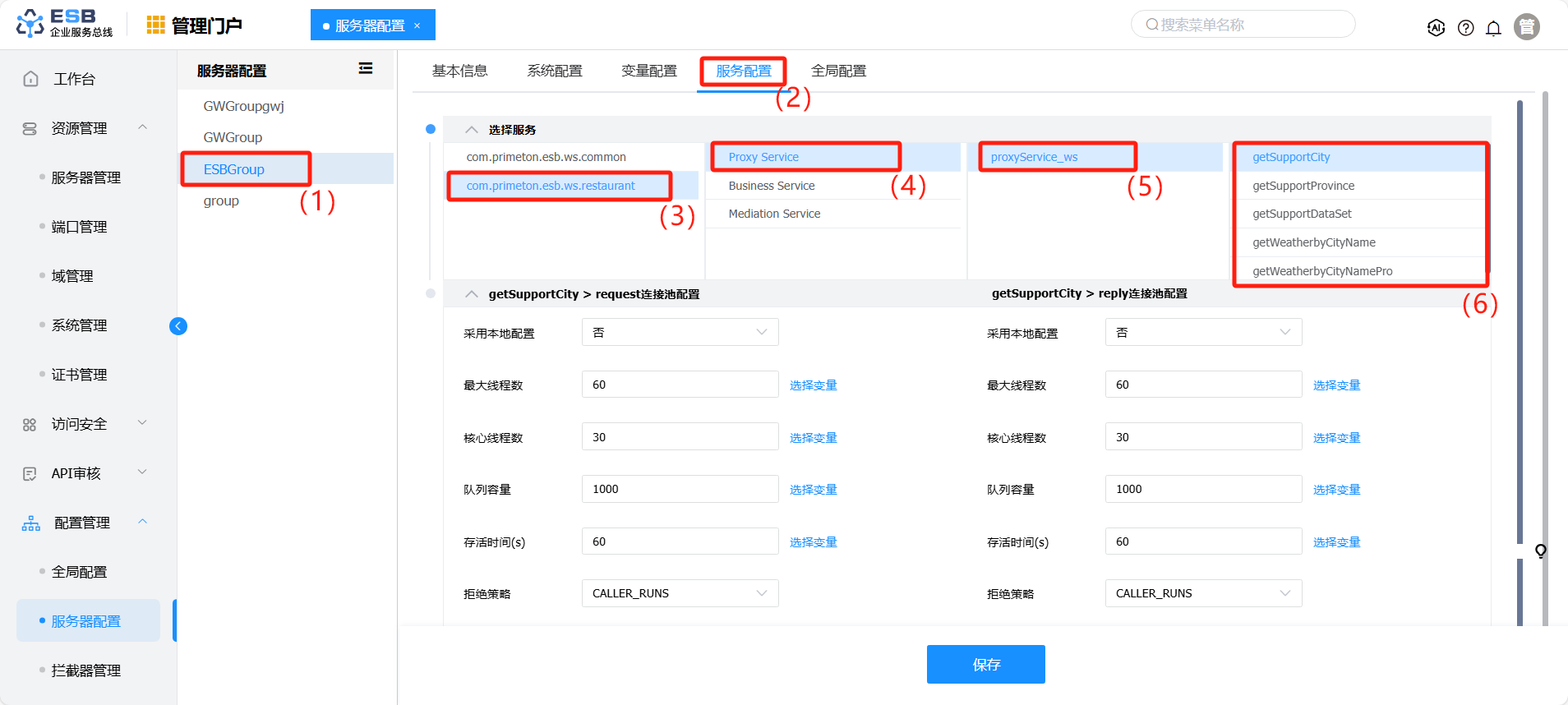Expand the 访问安全 menu

click(142, 423)
